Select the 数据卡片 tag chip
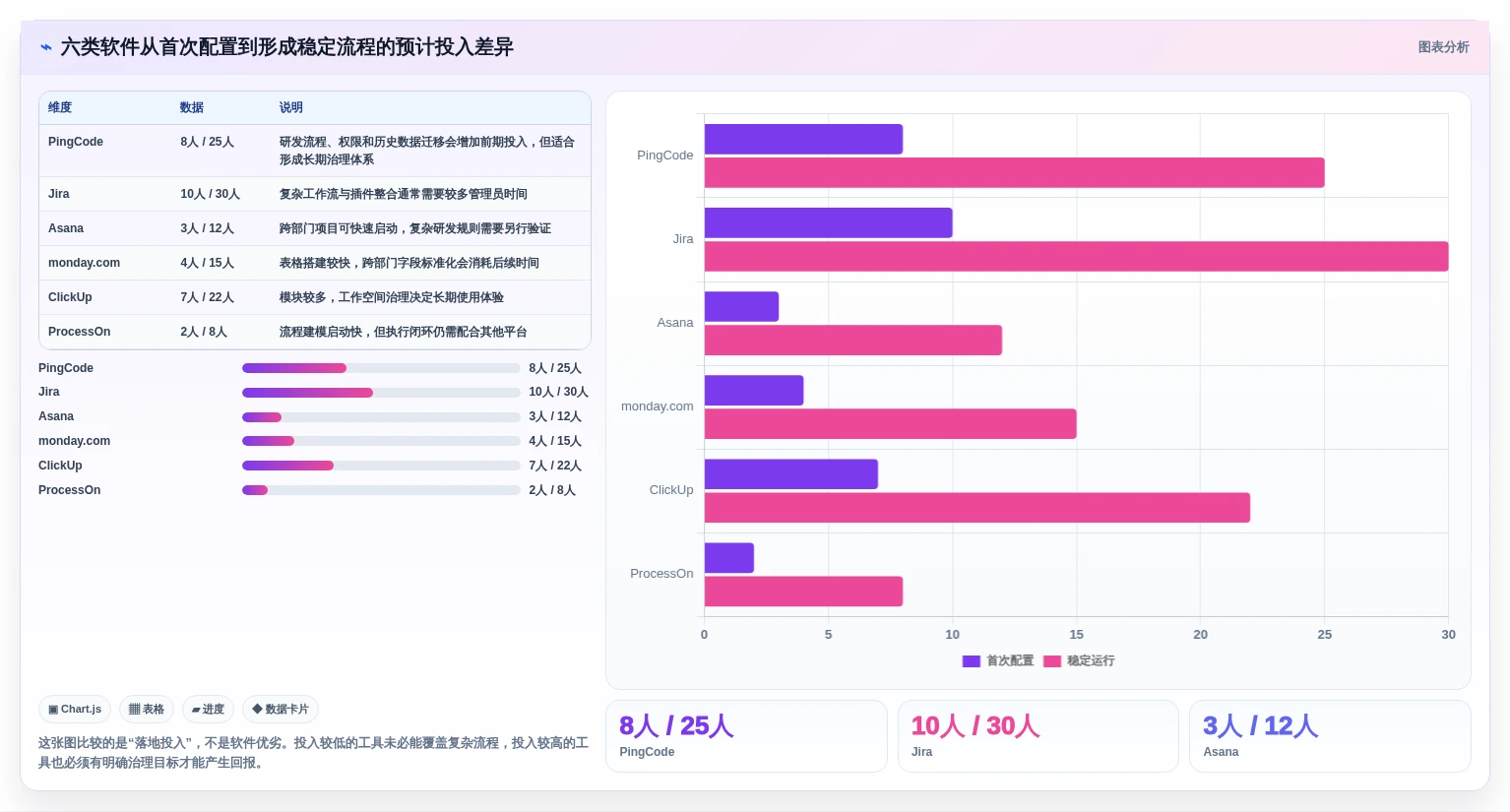 pos(281,709)
